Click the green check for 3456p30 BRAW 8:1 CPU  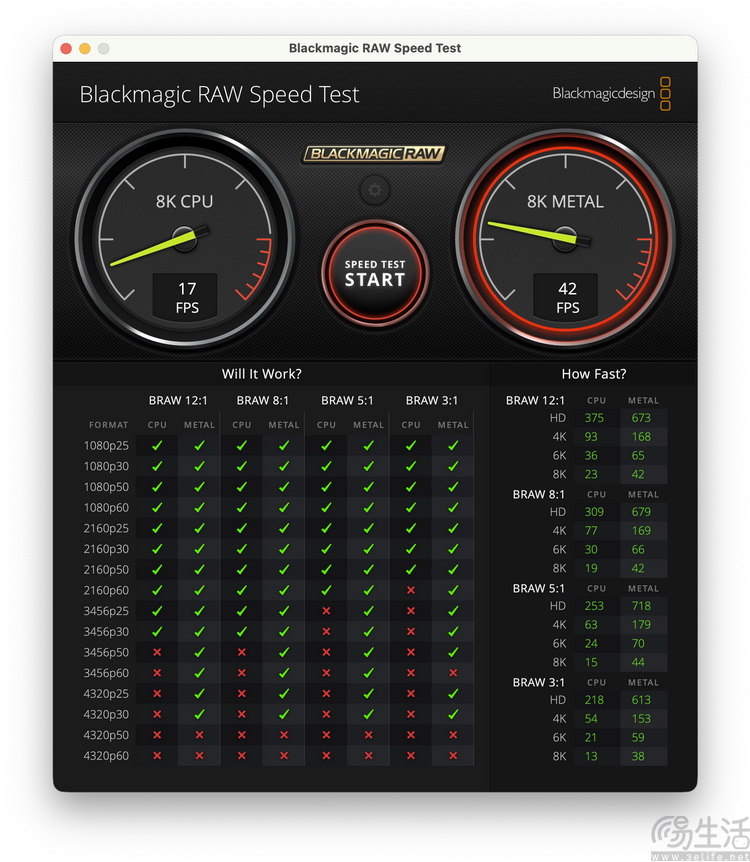click(241, 632)
